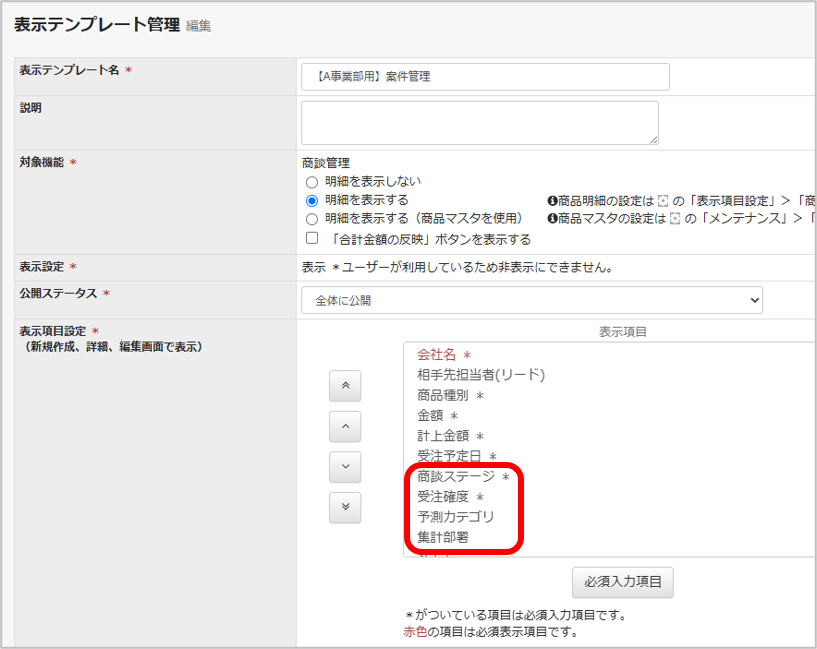Click the settings icon after 商品マスタの設定は

[x=675, y=218]
